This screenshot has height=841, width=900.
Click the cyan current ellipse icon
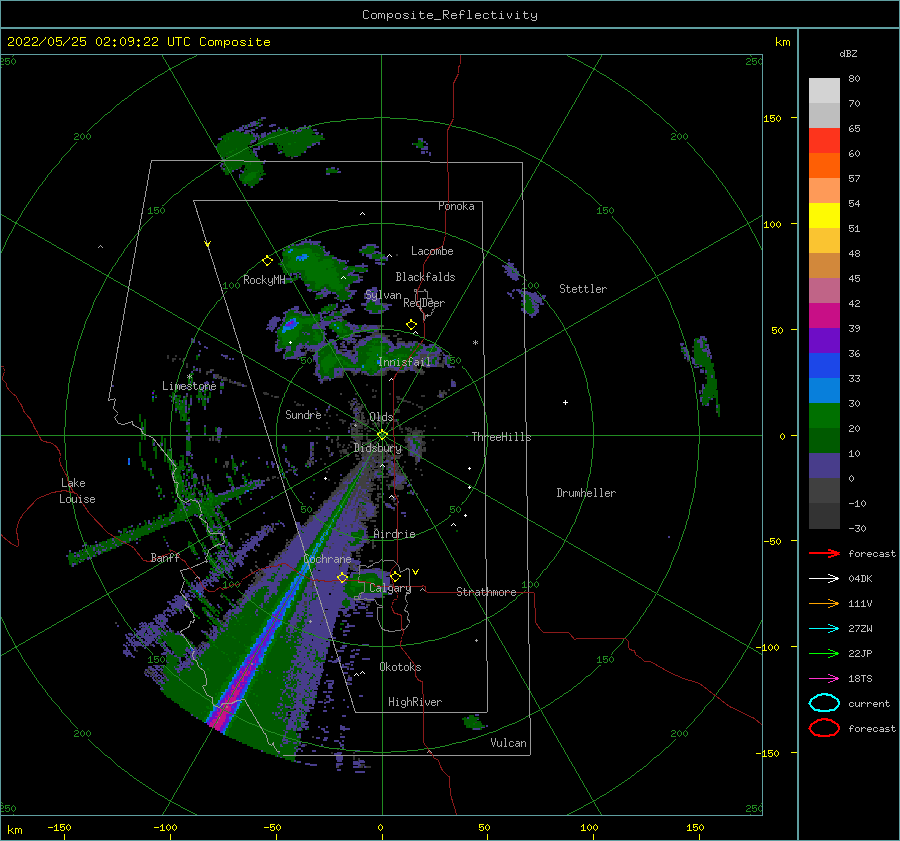tap(824, 703)
